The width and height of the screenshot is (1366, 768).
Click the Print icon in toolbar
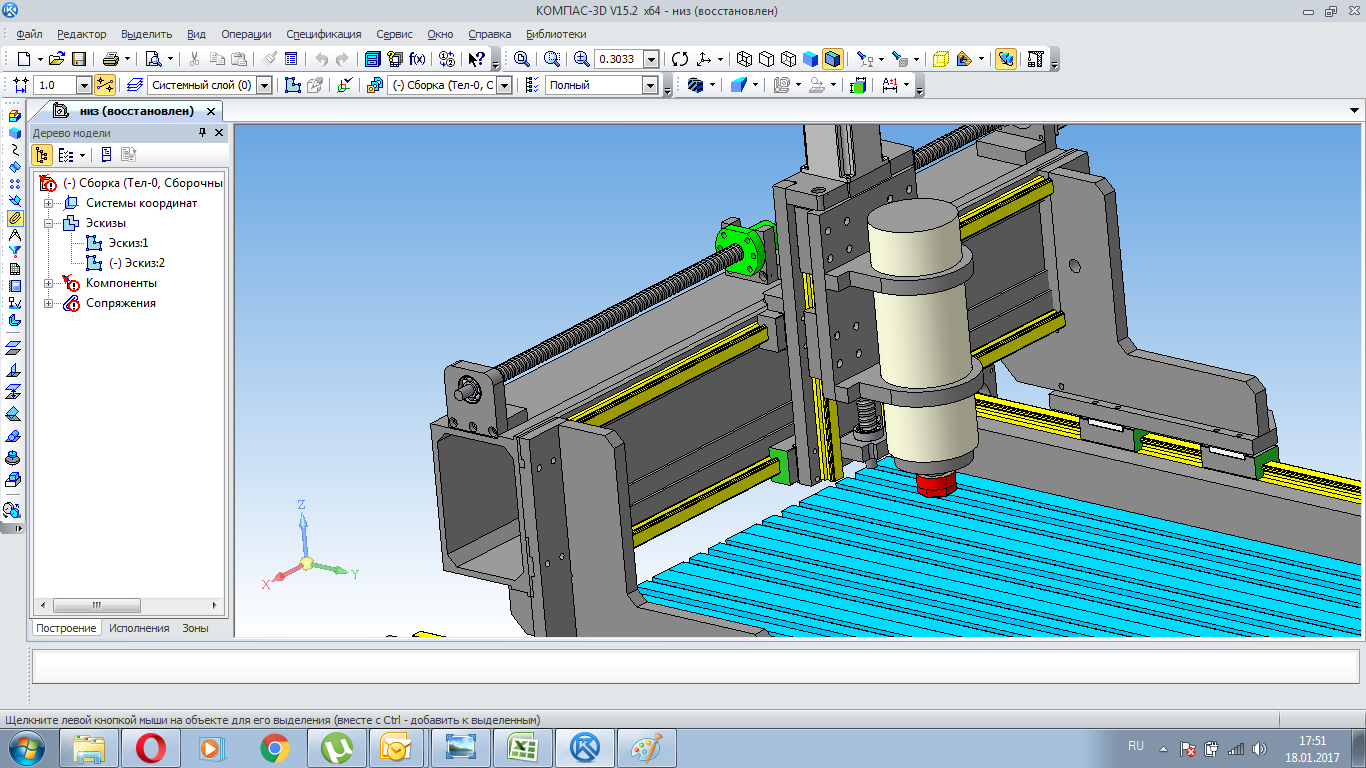pos(111,59)
